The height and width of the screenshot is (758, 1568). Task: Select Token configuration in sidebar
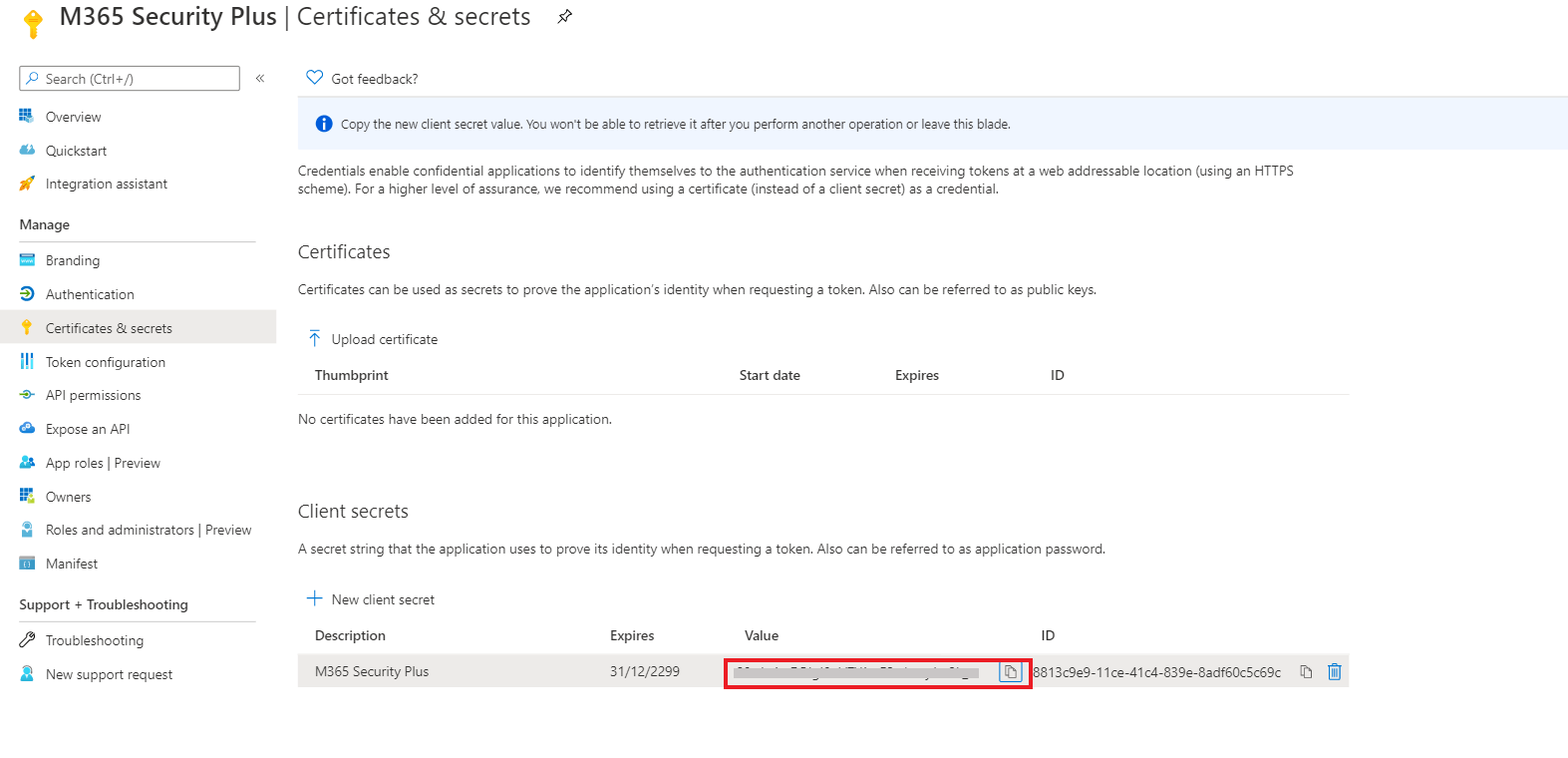pyautogui.click(x=106, y=362)
